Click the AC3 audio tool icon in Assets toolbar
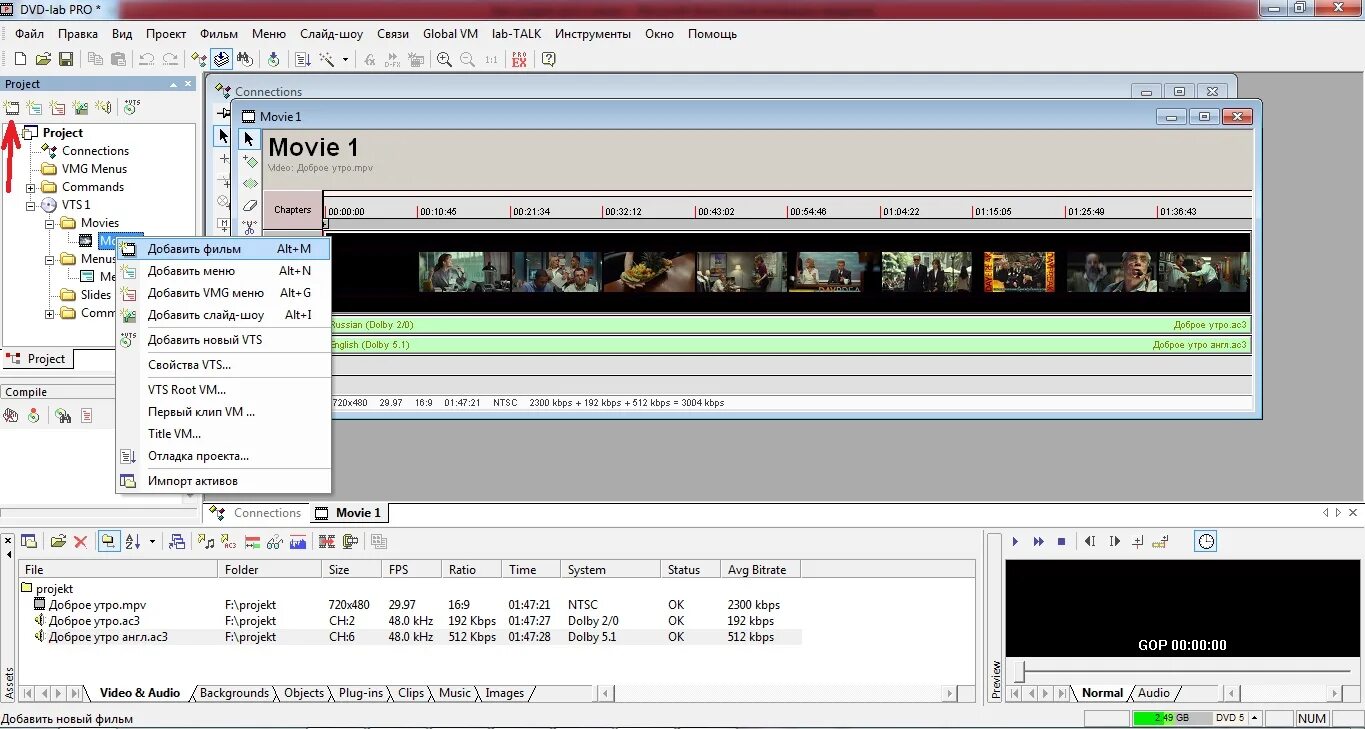This screenshot has height=729, width=1365. point(228,541)
